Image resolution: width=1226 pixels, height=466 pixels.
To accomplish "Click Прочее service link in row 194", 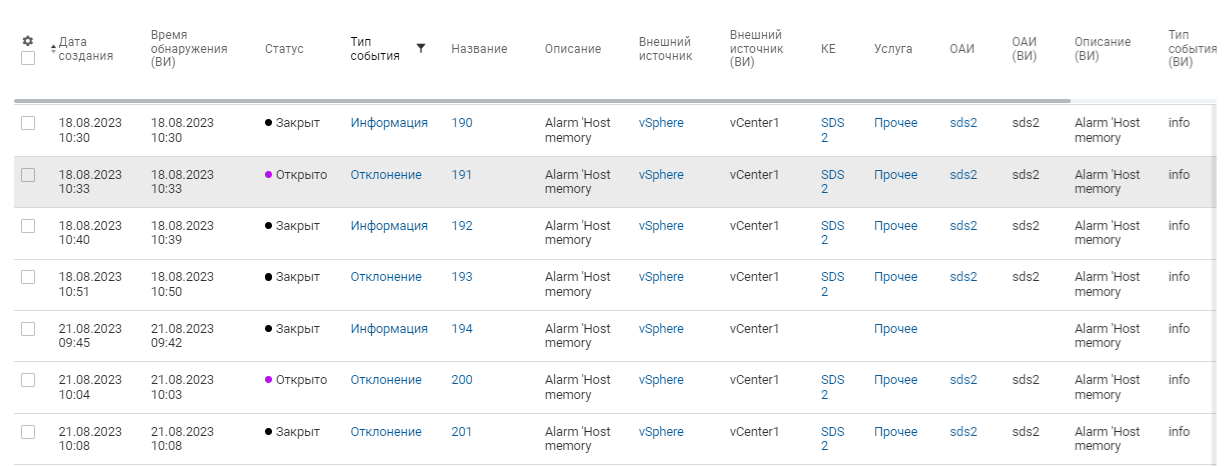I will point(896,329).
